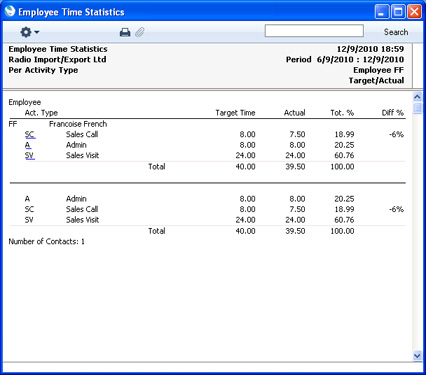Nudge the report up with scrollbar arrow
Image resolution: width=426 pixels, height=375 pixels.
click(417, 97)
